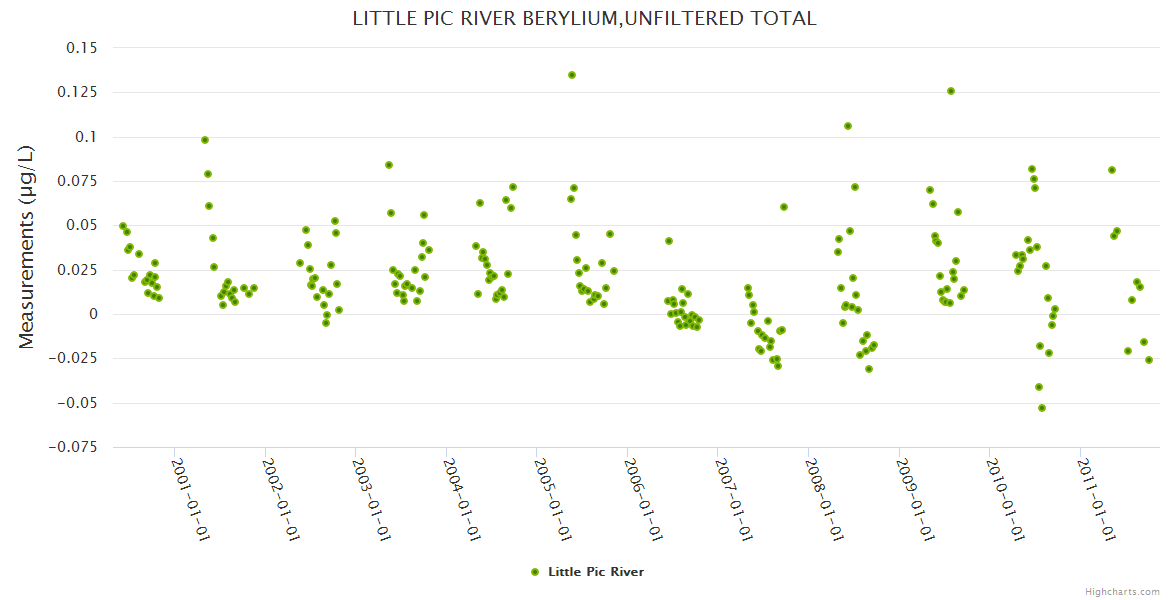Select the highest data point in 2005
This screenshot has width=1170, height=600.
point(572,75)
